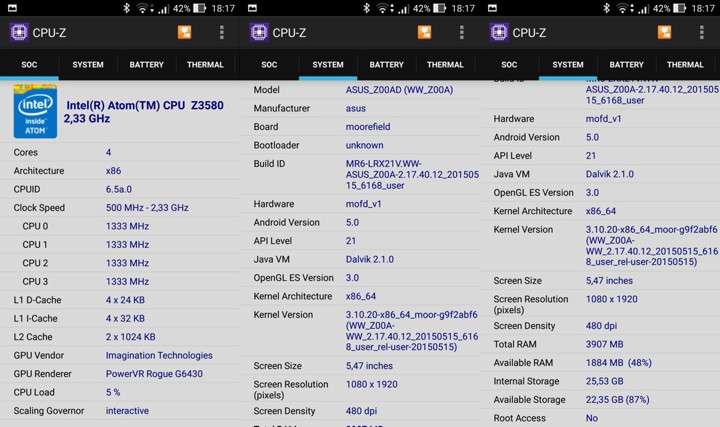Viewport: 720px width, 427px height.
Task: Tap CPU Load value '5 %'
Action: point(113,392)
